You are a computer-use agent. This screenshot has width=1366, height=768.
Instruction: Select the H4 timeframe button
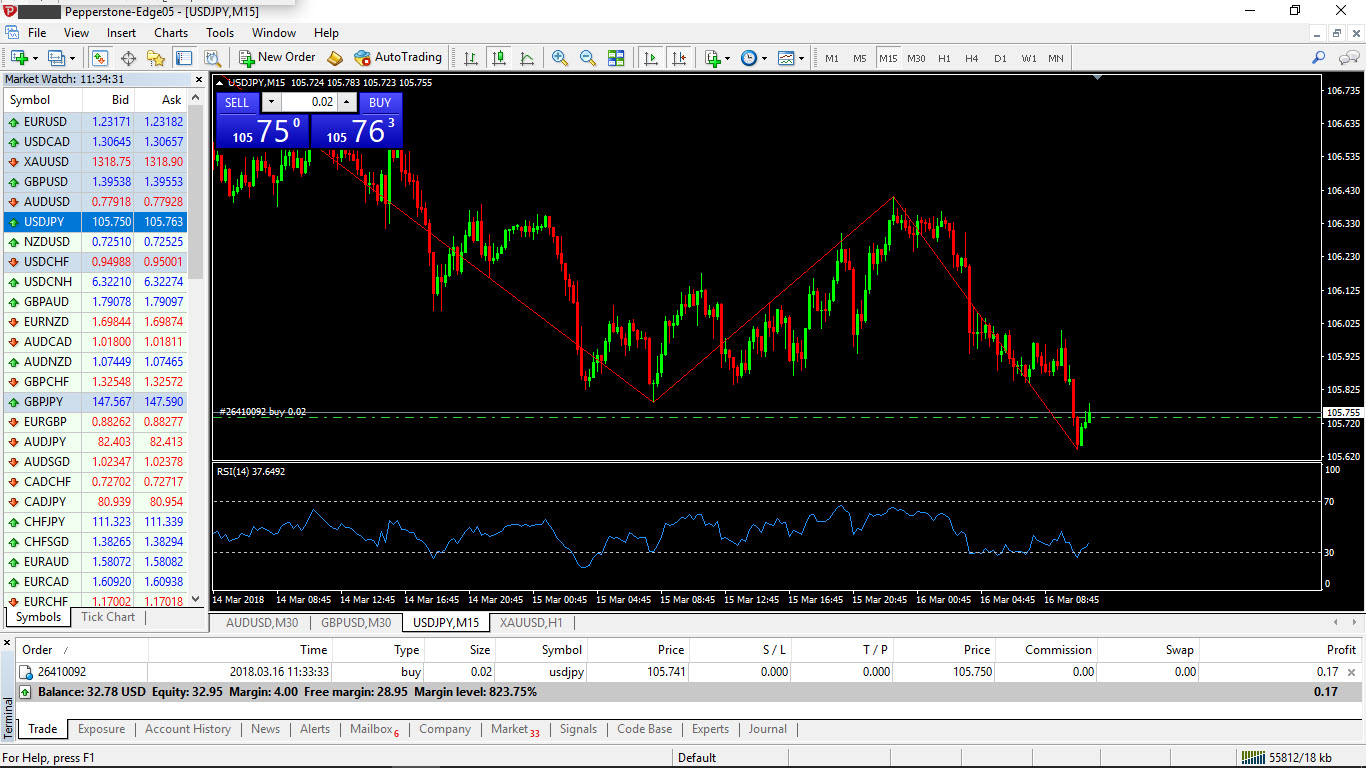click(x=972, y=58)
